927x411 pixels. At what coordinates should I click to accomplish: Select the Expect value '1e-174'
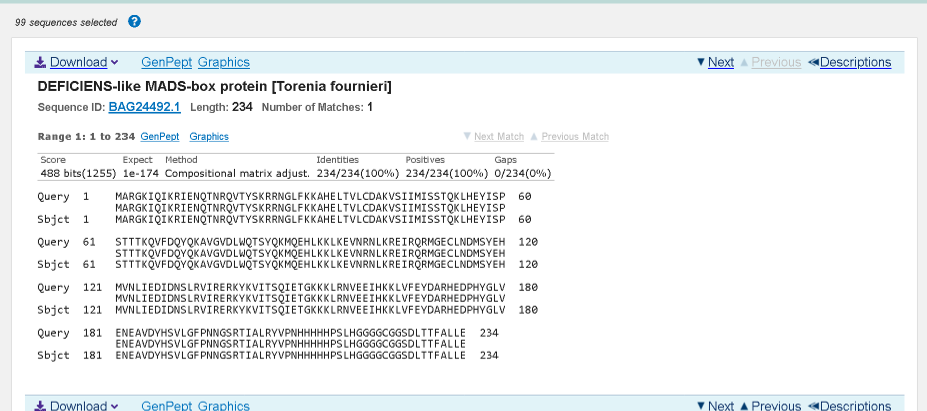(141, 174)
